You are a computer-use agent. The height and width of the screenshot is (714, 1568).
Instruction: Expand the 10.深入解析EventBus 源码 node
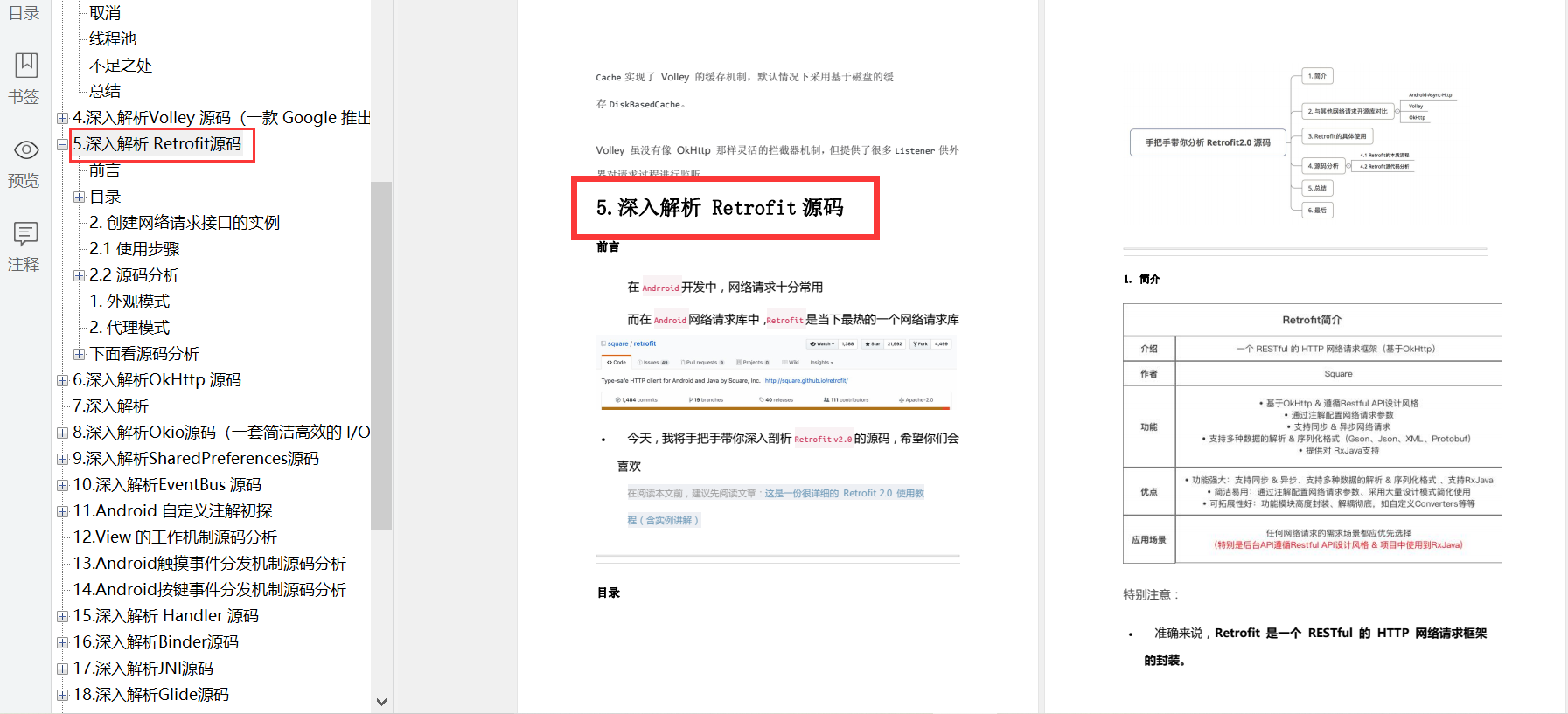pos(62,485)
